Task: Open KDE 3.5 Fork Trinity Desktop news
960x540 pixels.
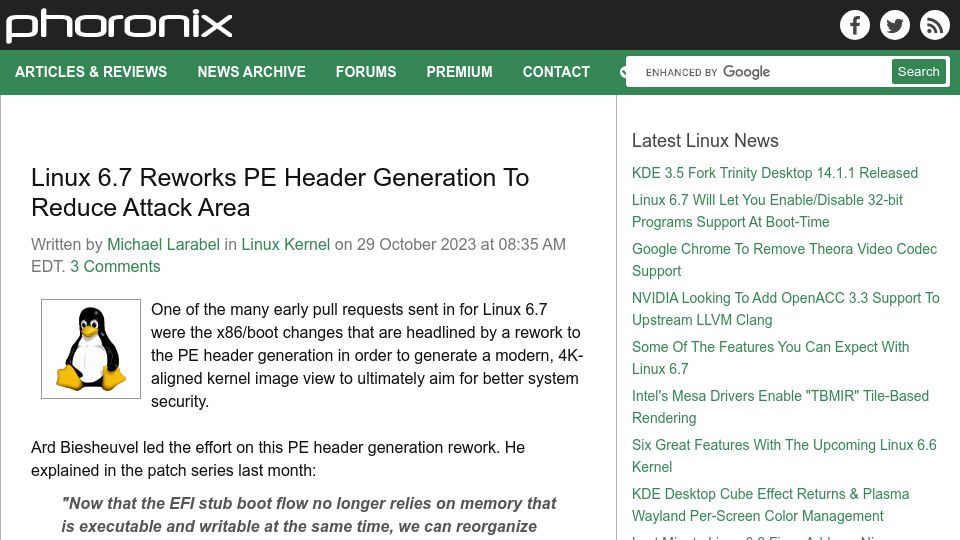Action: (x=774, y=173)
